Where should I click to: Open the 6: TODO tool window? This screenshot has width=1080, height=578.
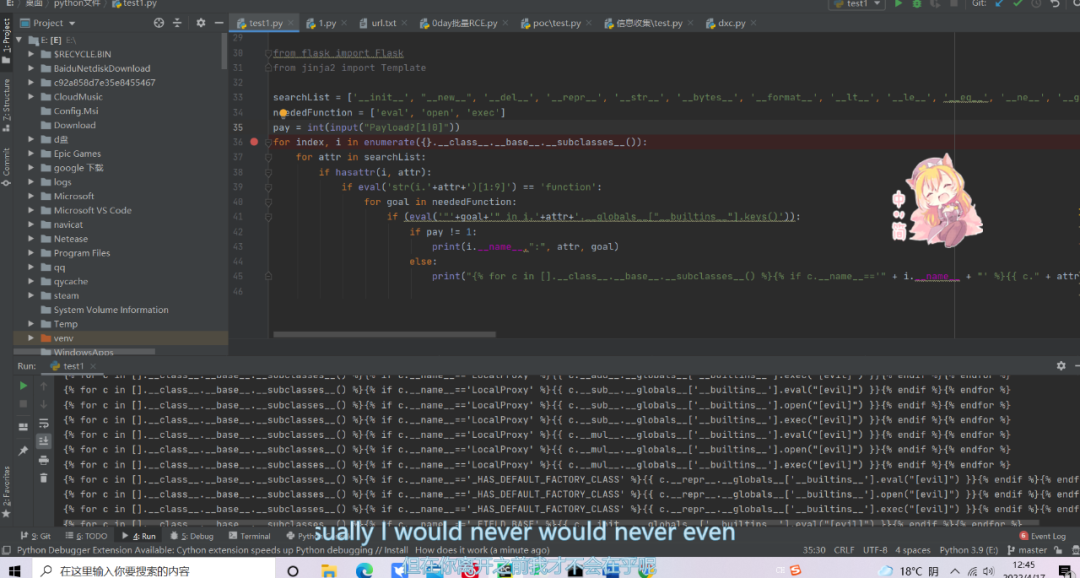86,536
